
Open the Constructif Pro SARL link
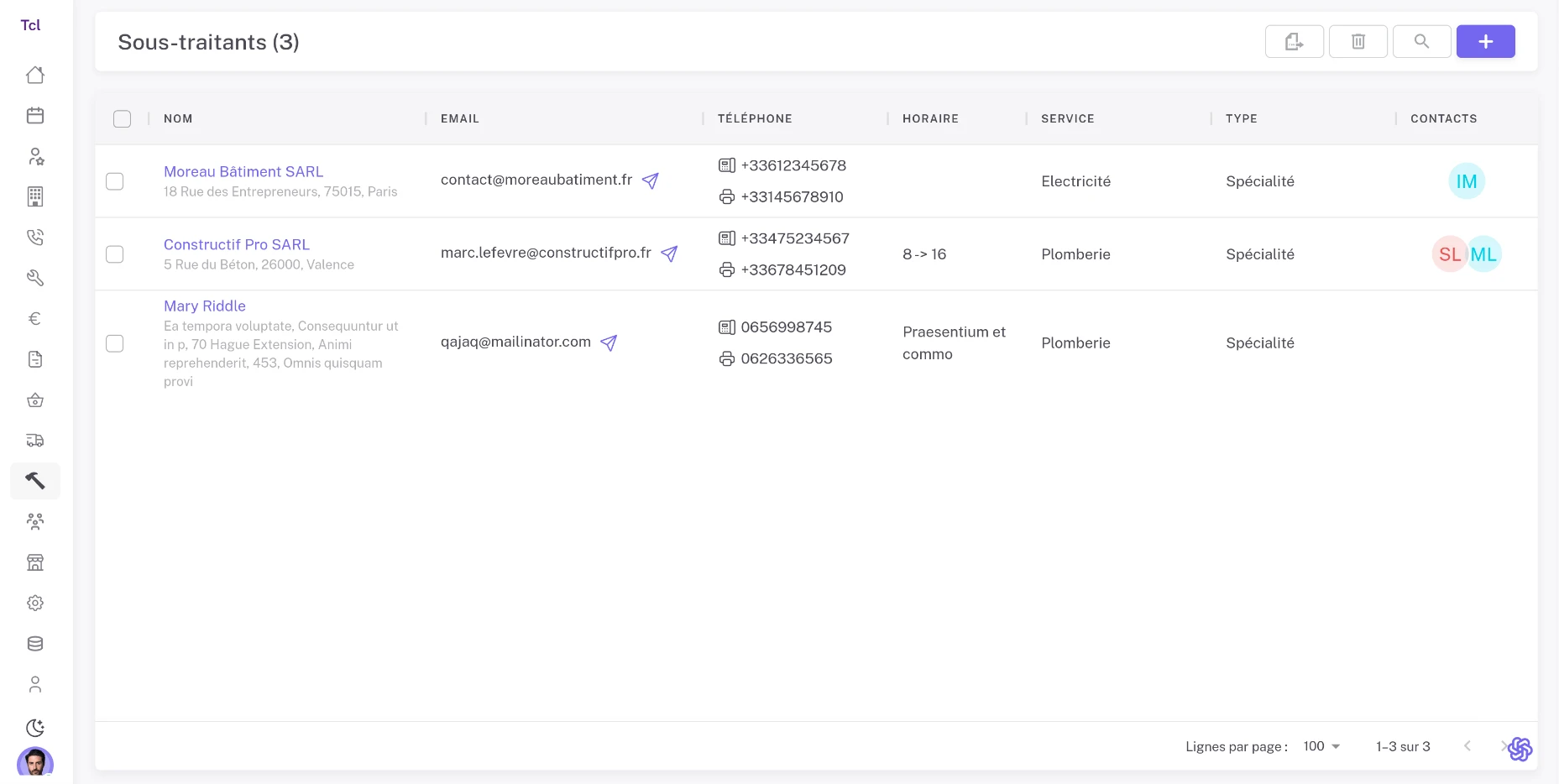click(237, 244)
